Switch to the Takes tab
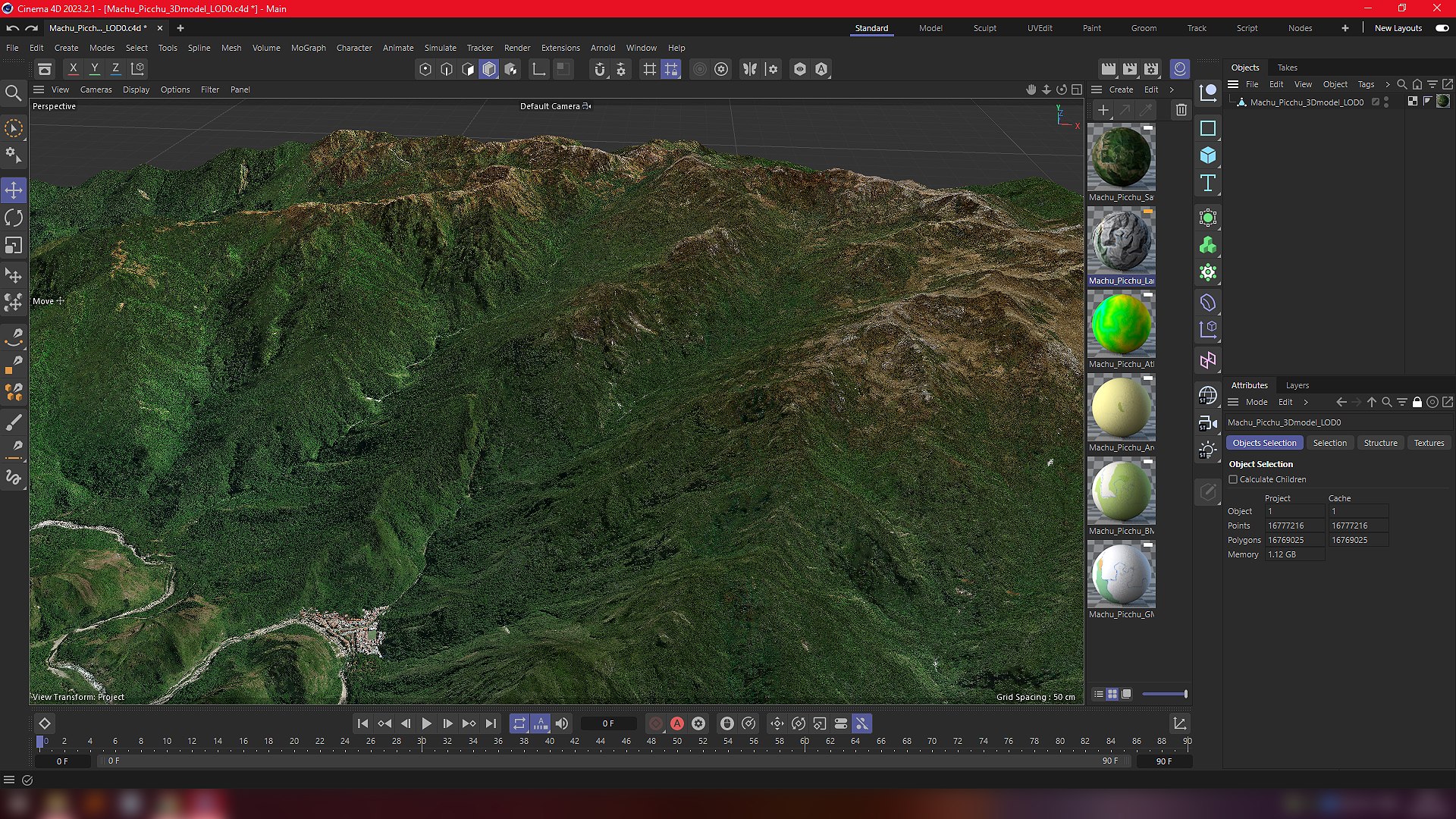This screenshot has width=1456, height=819. coord(1288,67)
